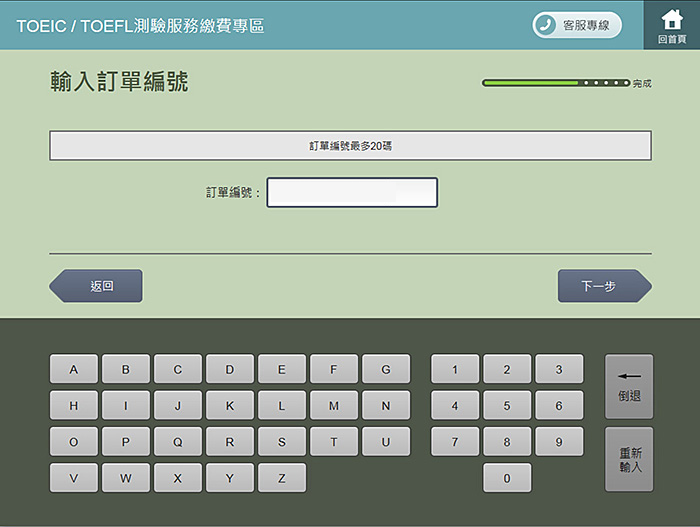Image resolution: width=700 pixels, height=527 pixels.
Task: Click the 下一步 next step button
Action: 603,286
